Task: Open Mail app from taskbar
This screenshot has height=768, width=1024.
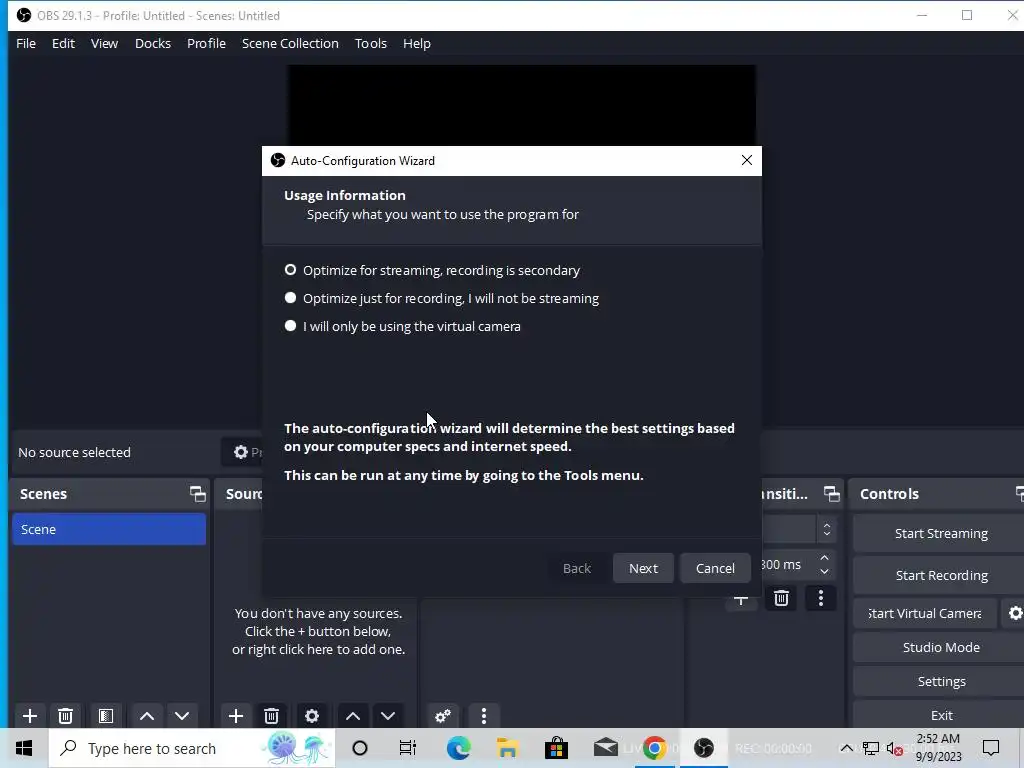Action: (x=605, y=748)
